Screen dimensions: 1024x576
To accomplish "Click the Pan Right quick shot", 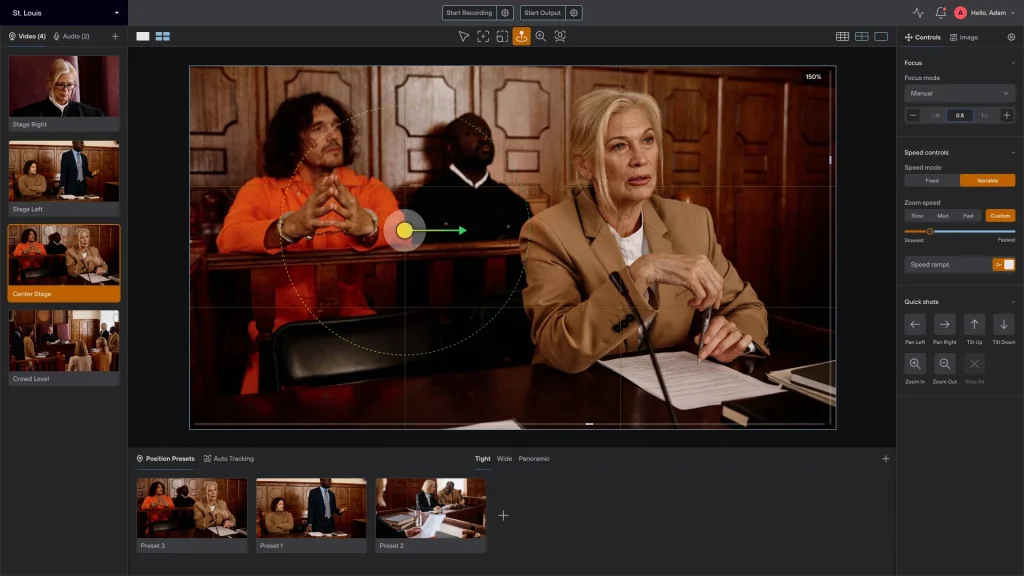I will [944, 325].
